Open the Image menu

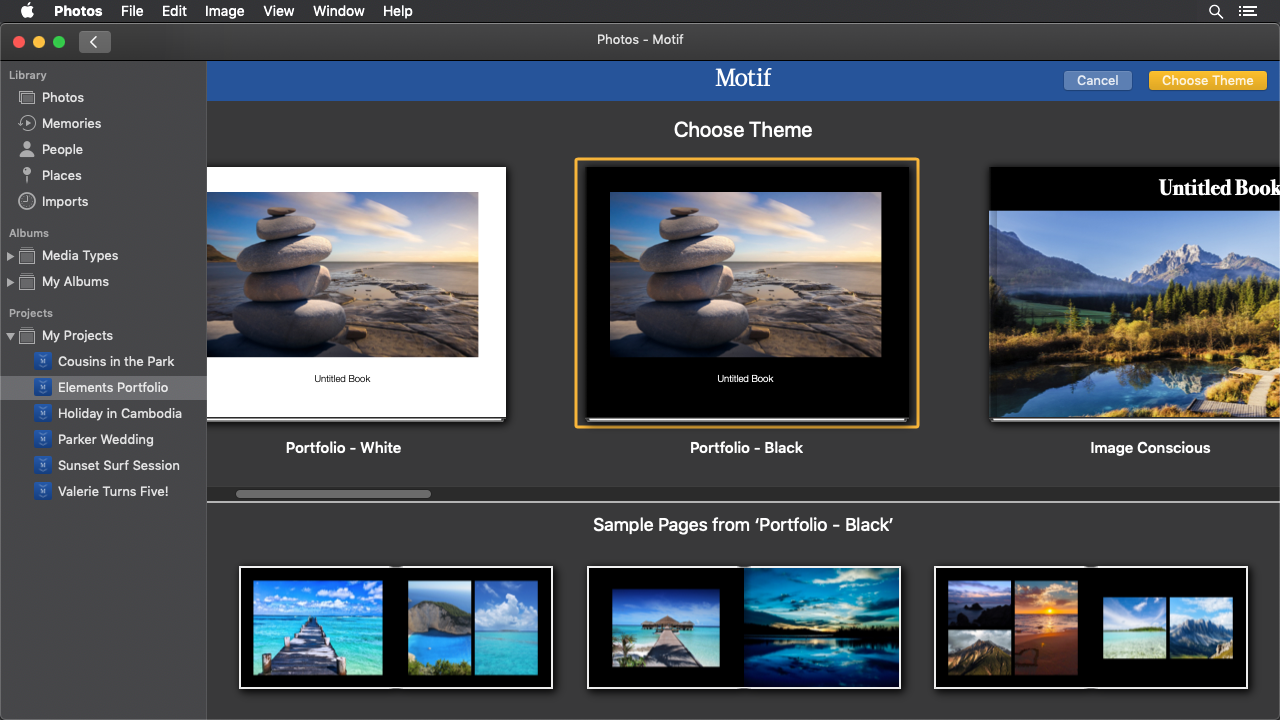pos(224,11)
